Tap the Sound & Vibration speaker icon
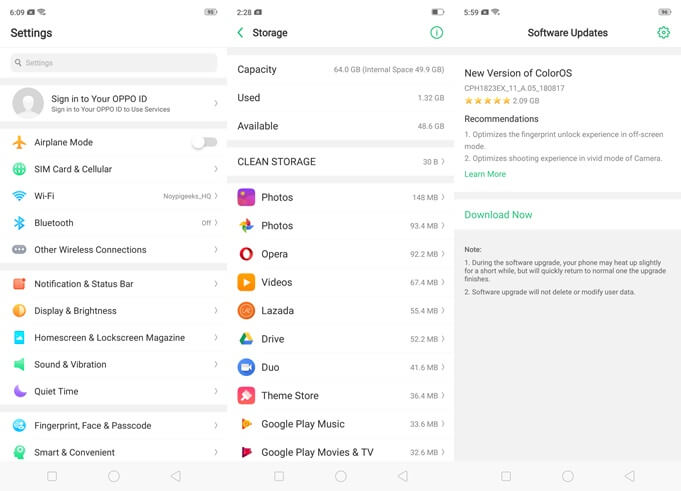This screenshot has width=681, height=491. point(19,364)
